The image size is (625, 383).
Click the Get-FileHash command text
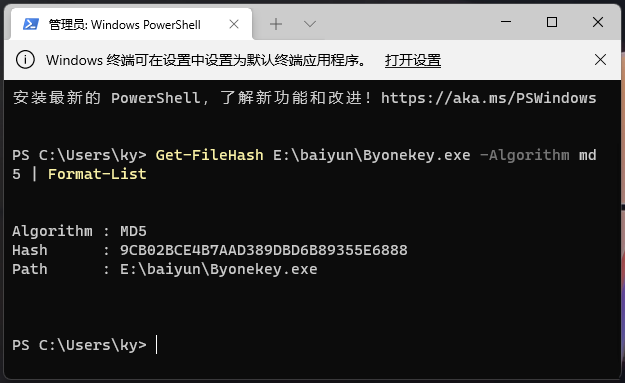pyautogui.click(x=209, y=155)
